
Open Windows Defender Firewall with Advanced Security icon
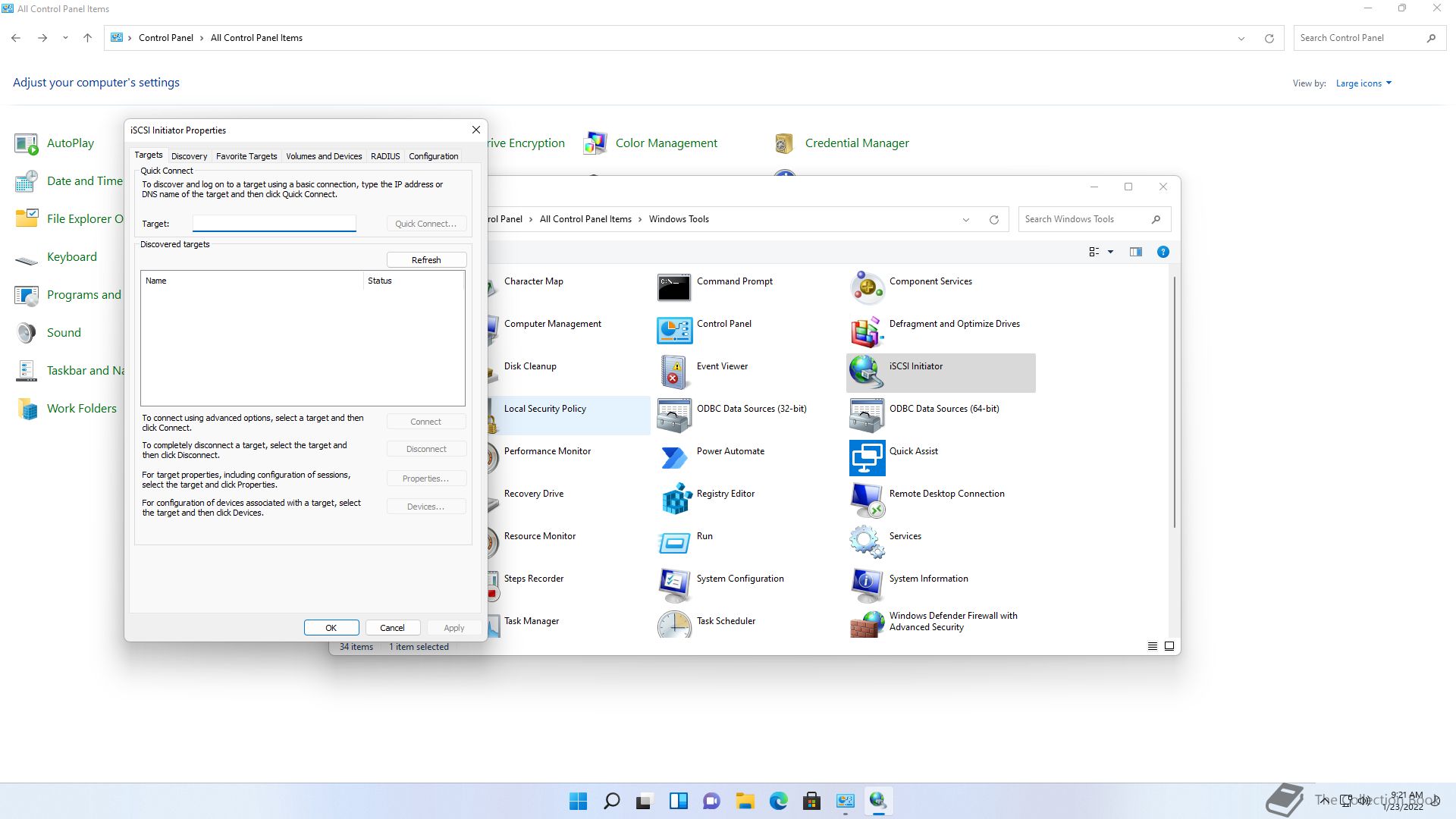867,624
